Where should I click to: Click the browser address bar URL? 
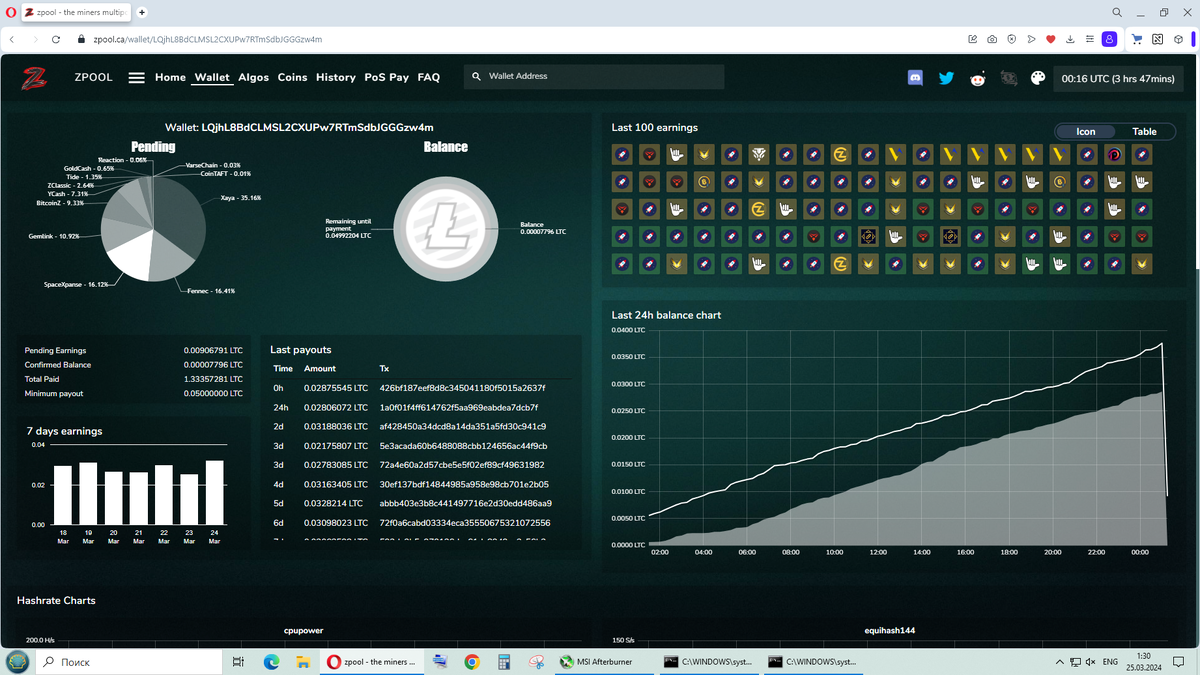point(206,40)
